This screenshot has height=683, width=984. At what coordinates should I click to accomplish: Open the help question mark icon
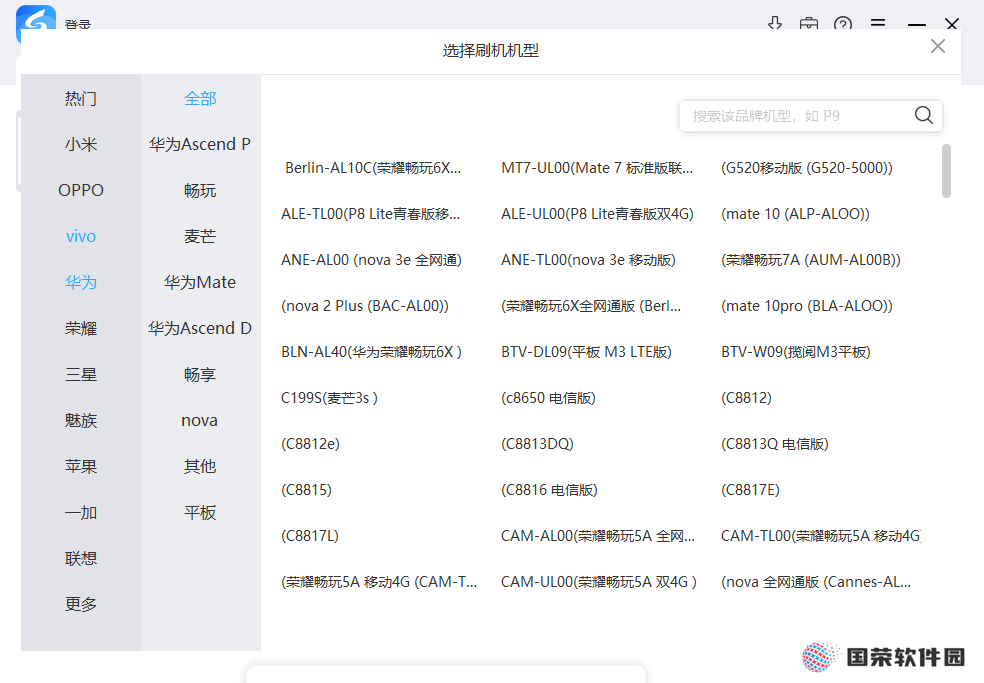843,23
